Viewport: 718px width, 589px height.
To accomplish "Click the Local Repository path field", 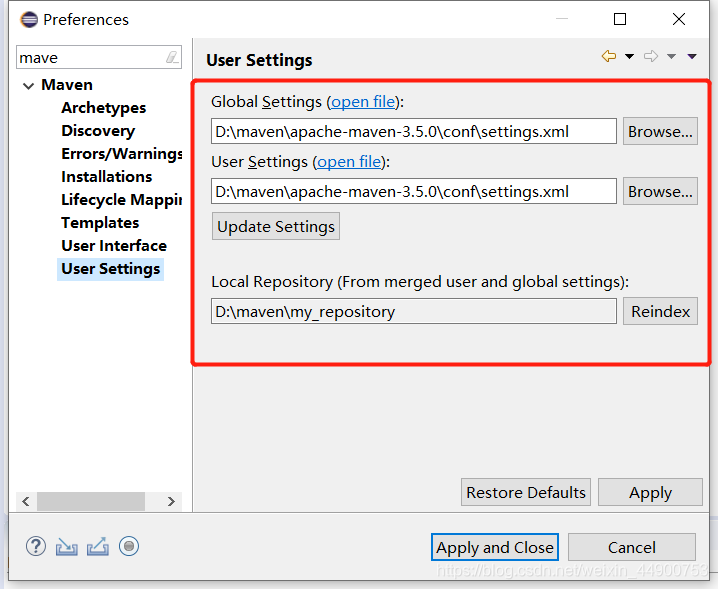I will 414,311.
